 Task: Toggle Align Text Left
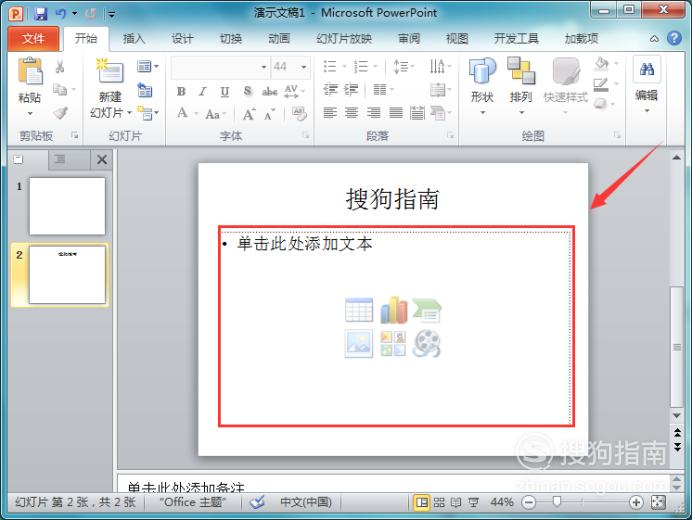pyautogui.click(x=330, y=113)
